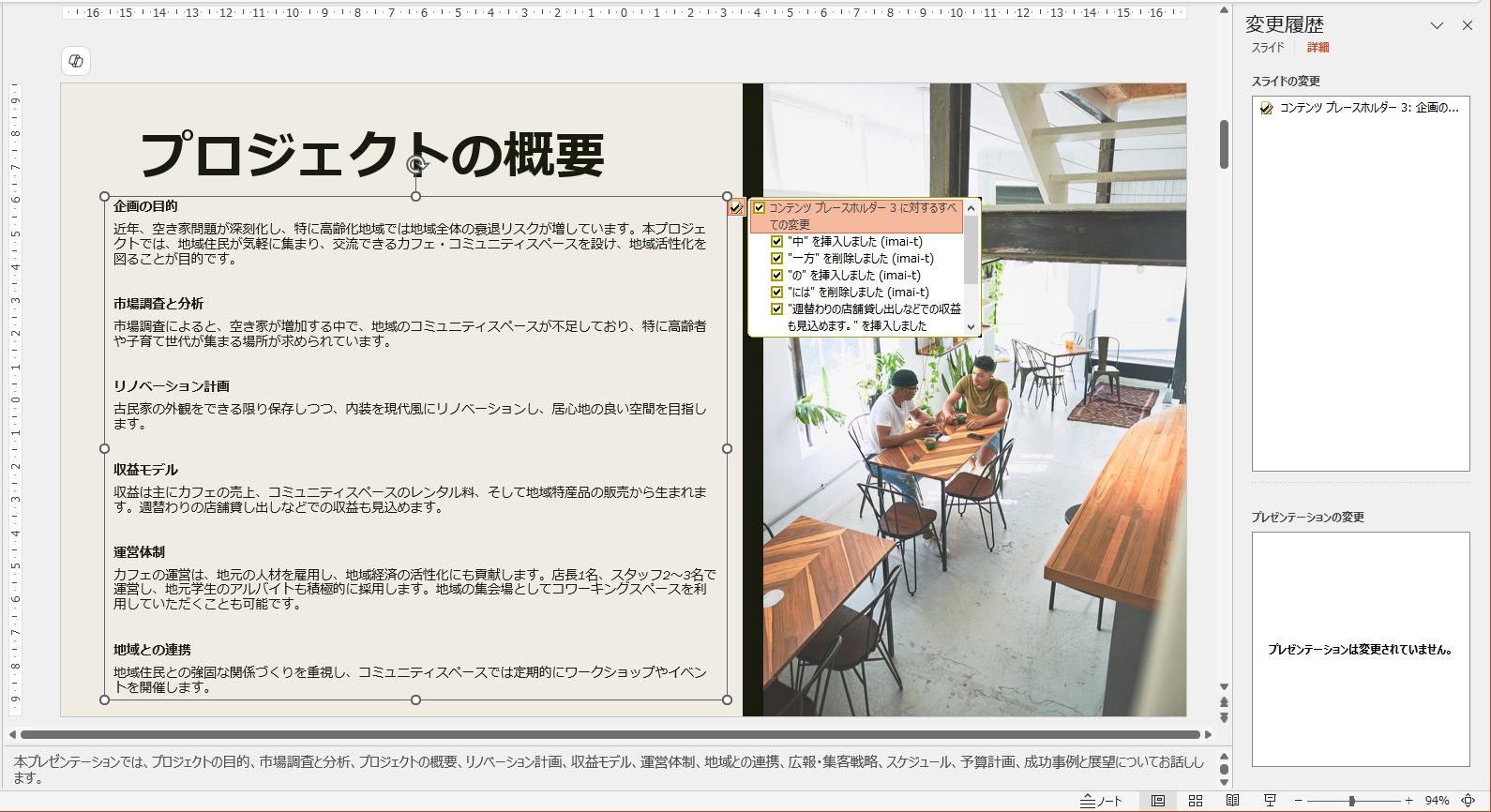
Task: Toggle all changes for コンテンツ プレースホルダー 3 checkbox
Action: tap(760, 208)
